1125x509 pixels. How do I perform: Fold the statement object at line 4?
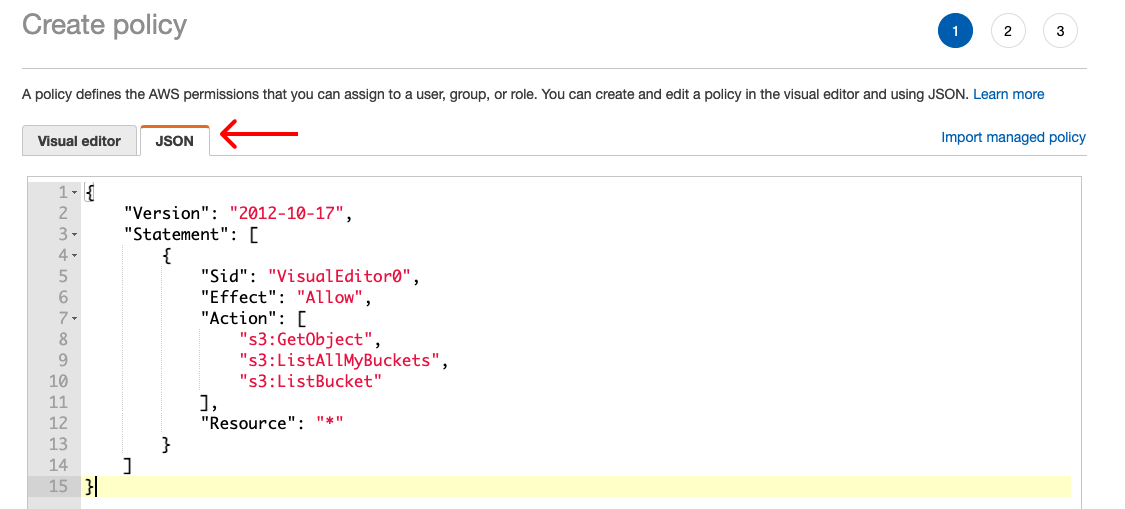click(x=75, y=255)
